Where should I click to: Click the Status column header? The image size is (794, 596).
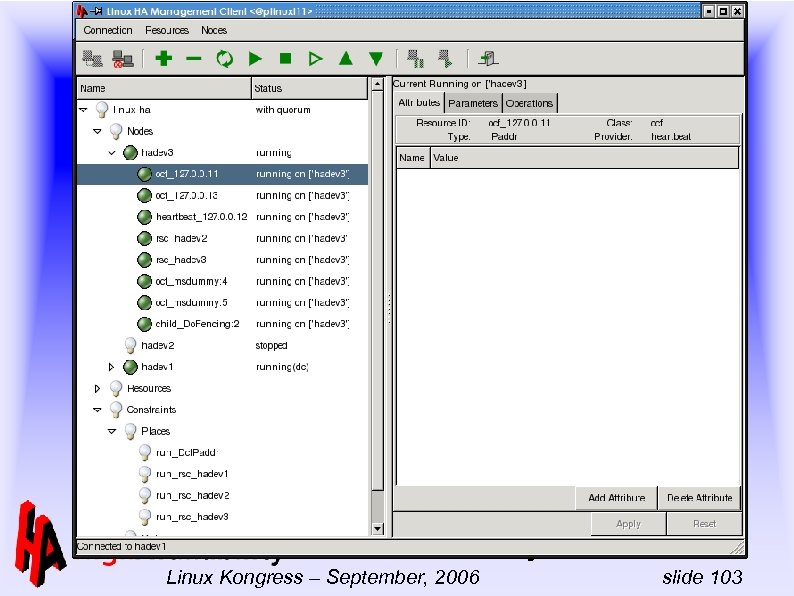pyautogui.click(x=309, y=88)
